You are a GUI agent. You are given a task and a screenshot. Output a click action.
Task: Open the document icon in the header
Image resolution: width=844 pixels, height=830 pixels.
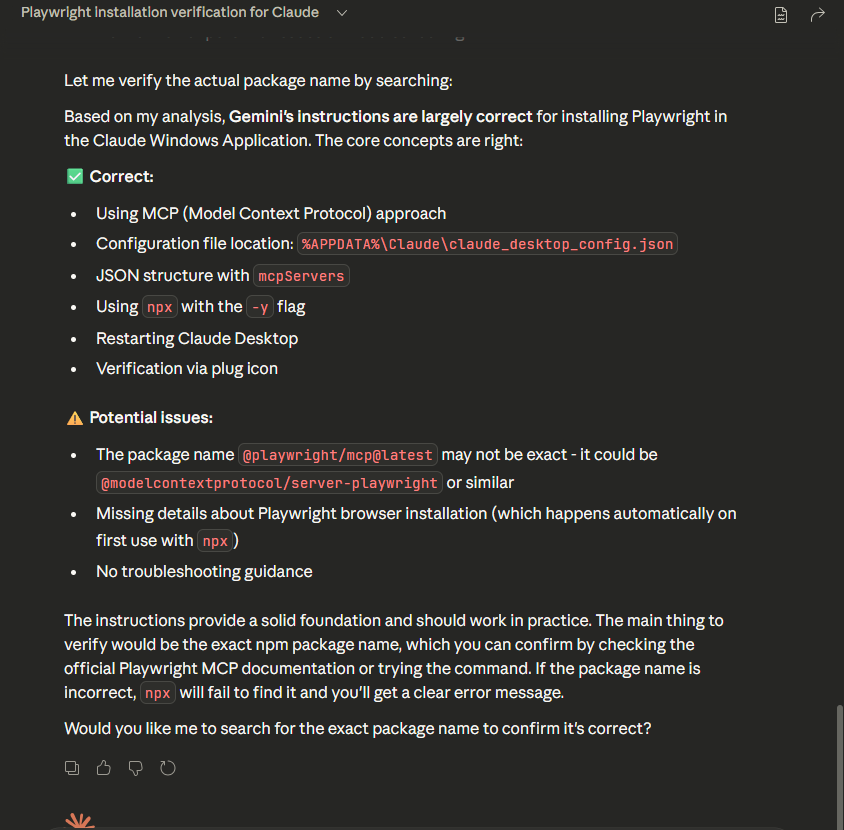[781, 14]
